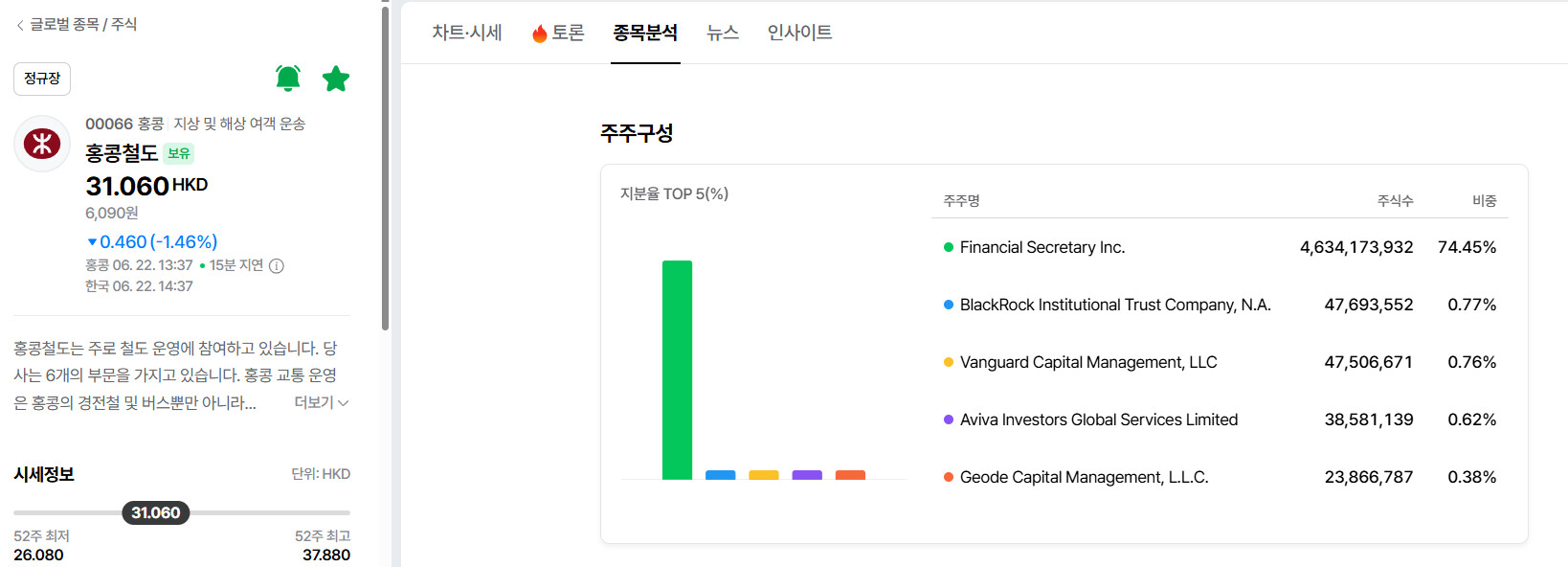Image resolution: width=1568 pixels, height=567 pixels.
Task: Open the 종목분석 tab
Action: pyautogui.click(x=645, y=33)
